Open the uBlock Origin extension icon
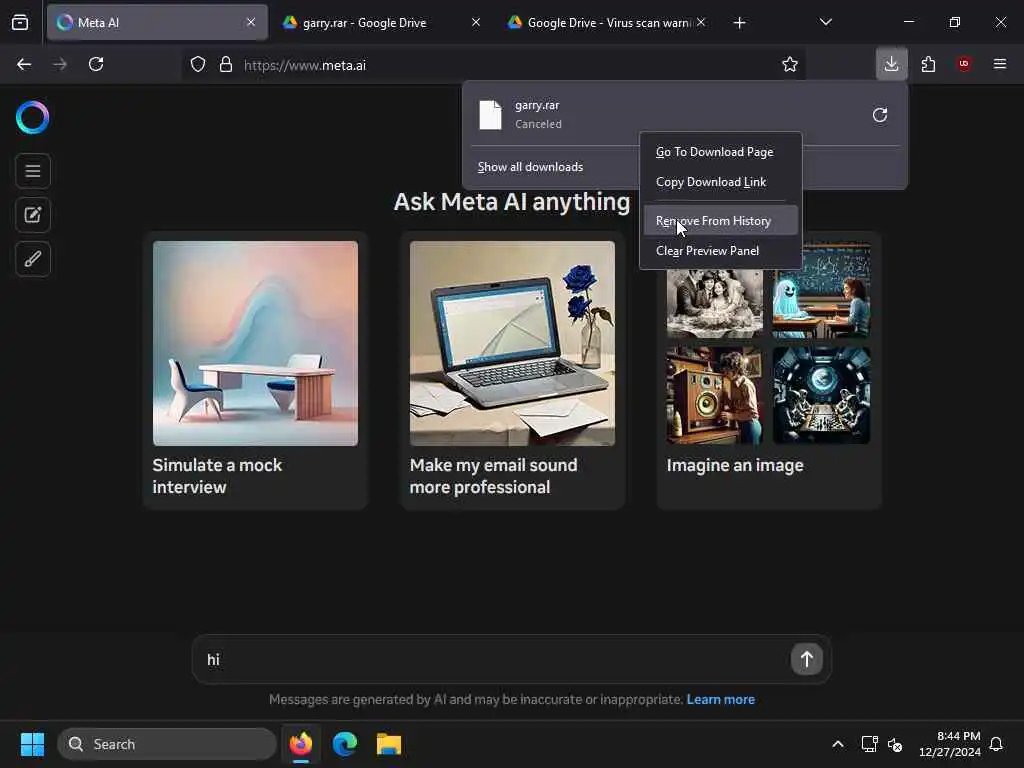This screenshot has width=1024, height=768. pyautogui.click(x=964, y=64)
